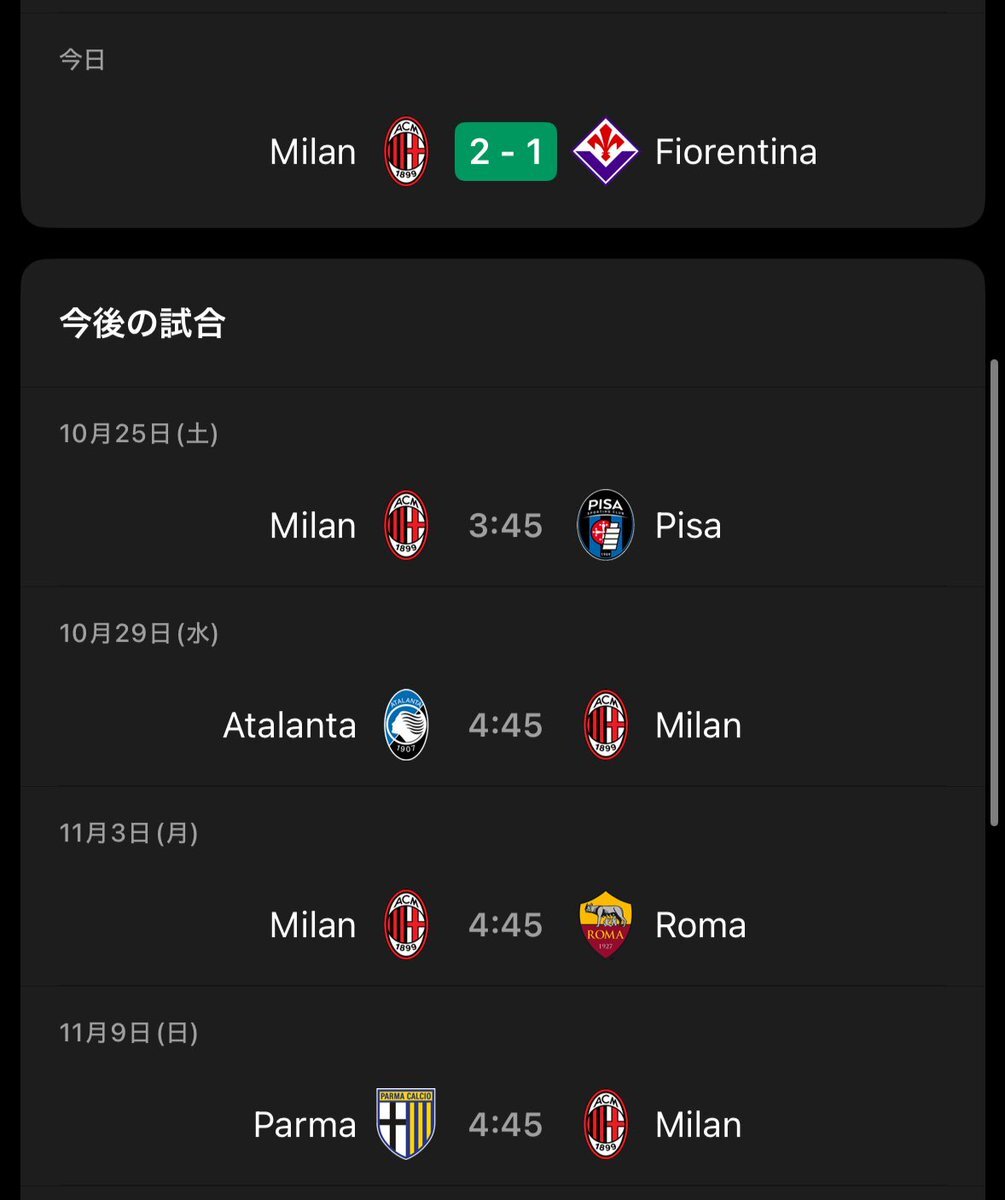
Task: Tap the Parma team name
Action: [305, 1124]
